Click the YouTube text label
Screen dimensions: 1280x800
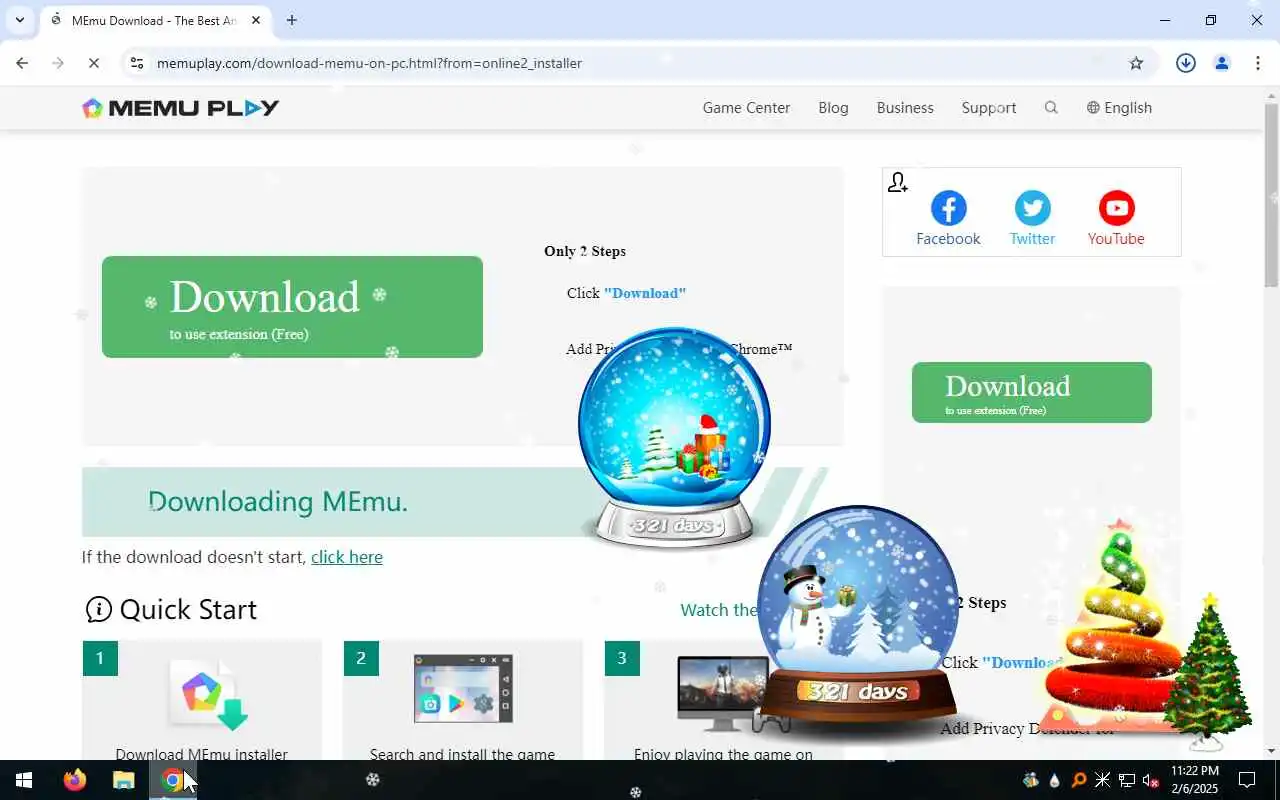(1116, 239)
